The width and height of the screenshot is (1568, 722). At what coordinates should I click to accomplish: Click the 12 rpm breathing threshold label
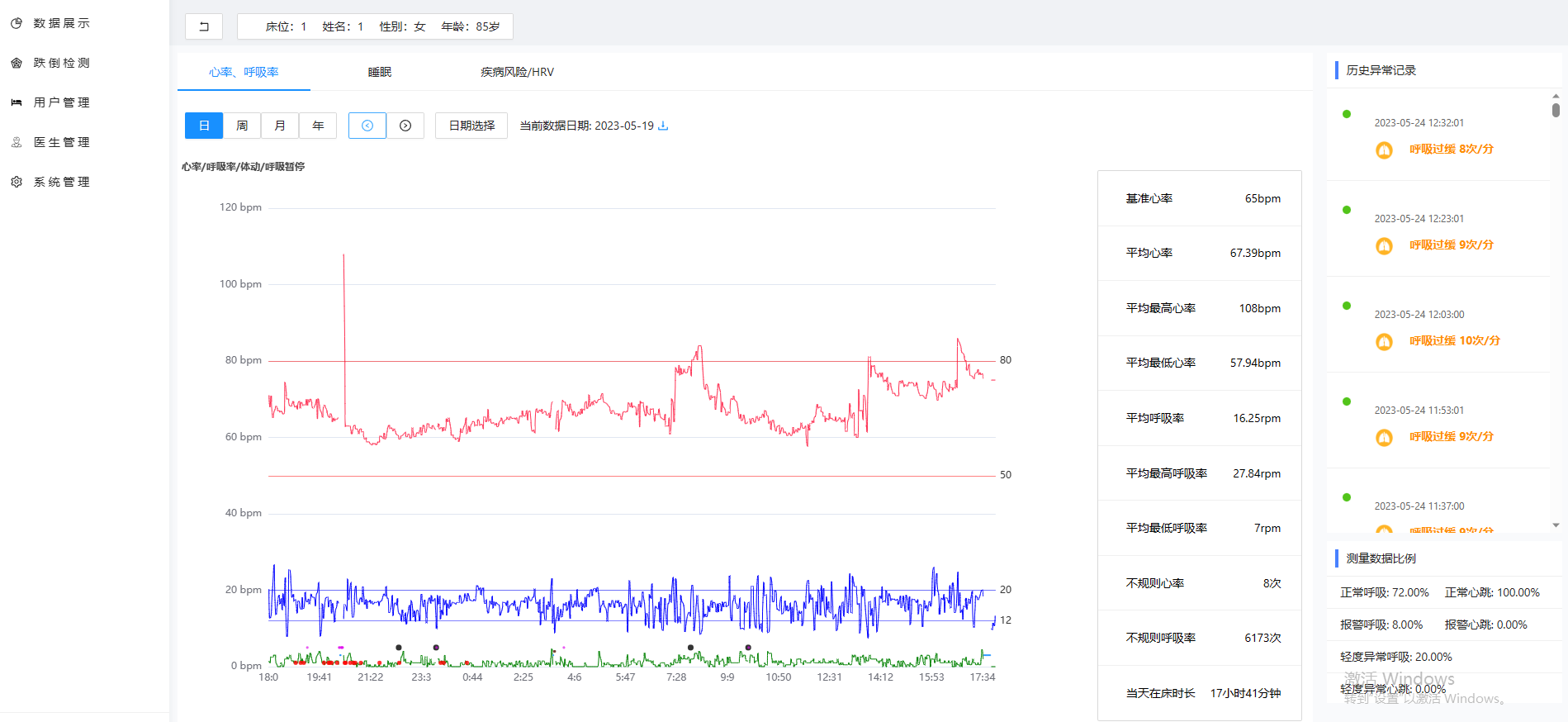1005,620
